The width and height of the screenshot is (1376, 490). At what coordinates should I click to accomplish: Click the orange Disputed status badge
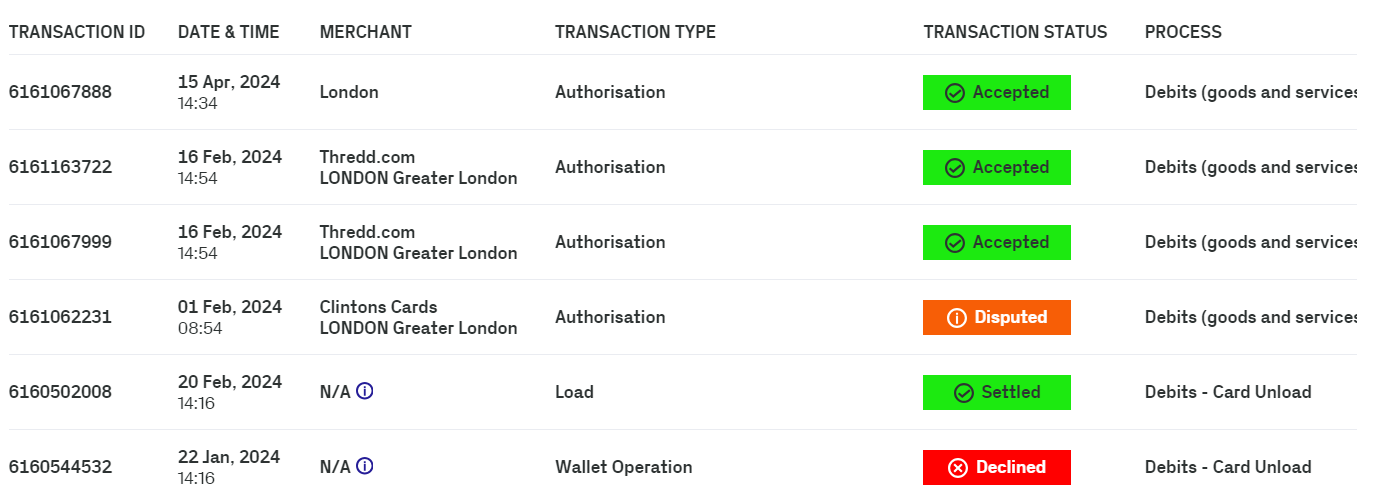[x=997, y=317]
